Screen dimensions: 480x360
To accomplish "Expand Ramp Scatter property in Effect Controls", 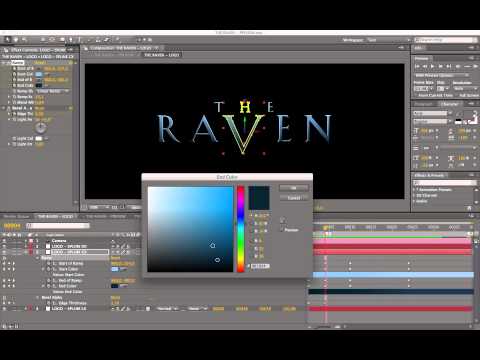I will 9,97.
